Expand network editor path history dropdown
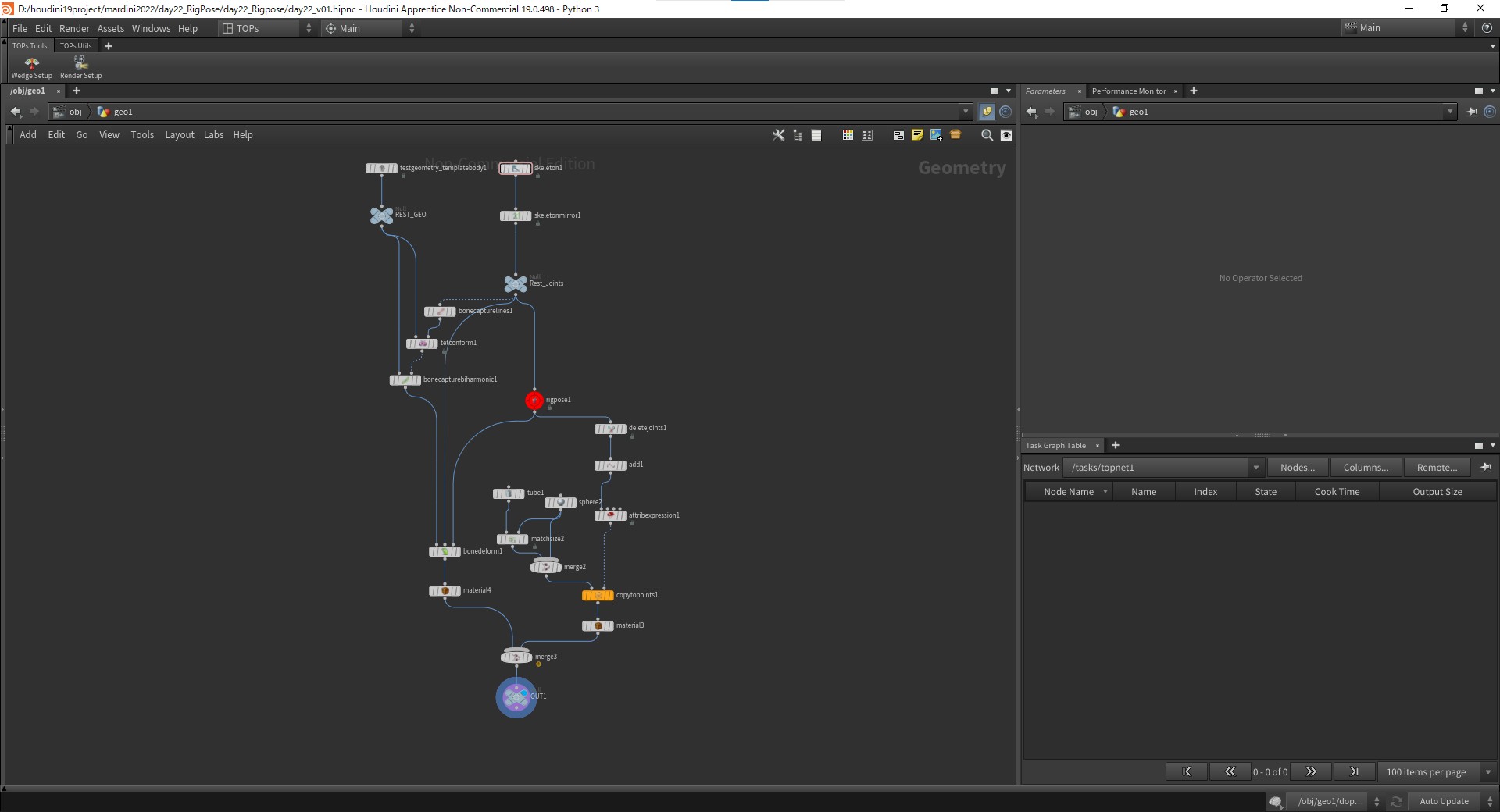1500x812 pixels. (966, 112)
